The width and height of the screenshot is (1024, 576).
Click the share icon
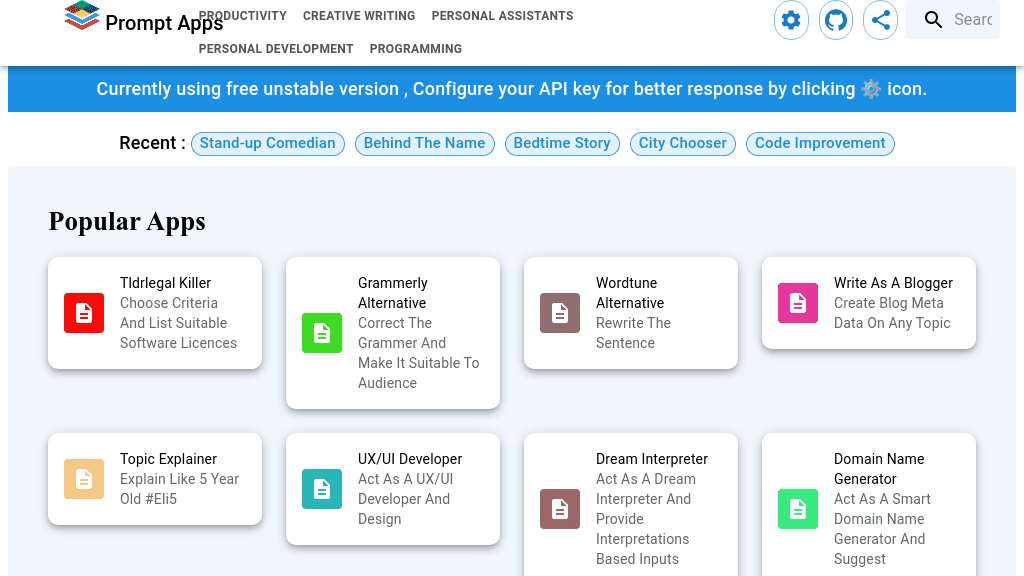881,20
